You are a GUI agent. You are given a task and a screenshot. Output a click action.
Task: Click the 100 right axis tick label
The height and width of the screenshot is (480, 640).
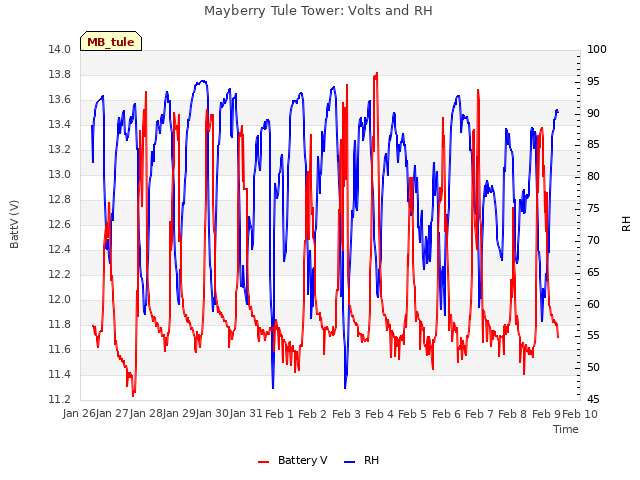597,49
